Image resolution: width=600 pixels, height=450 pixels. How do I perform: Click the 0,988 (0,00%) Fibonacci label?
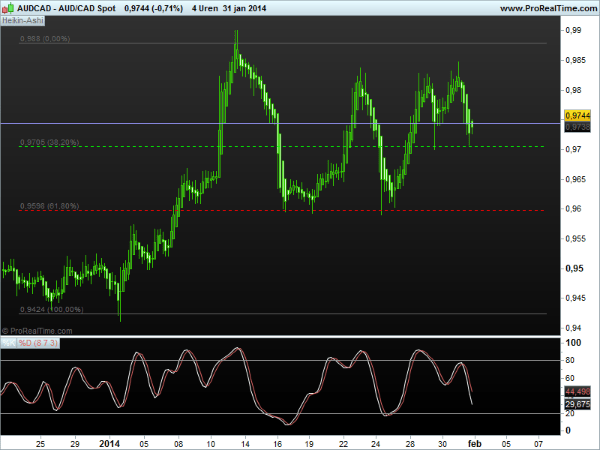pos(45,39)
